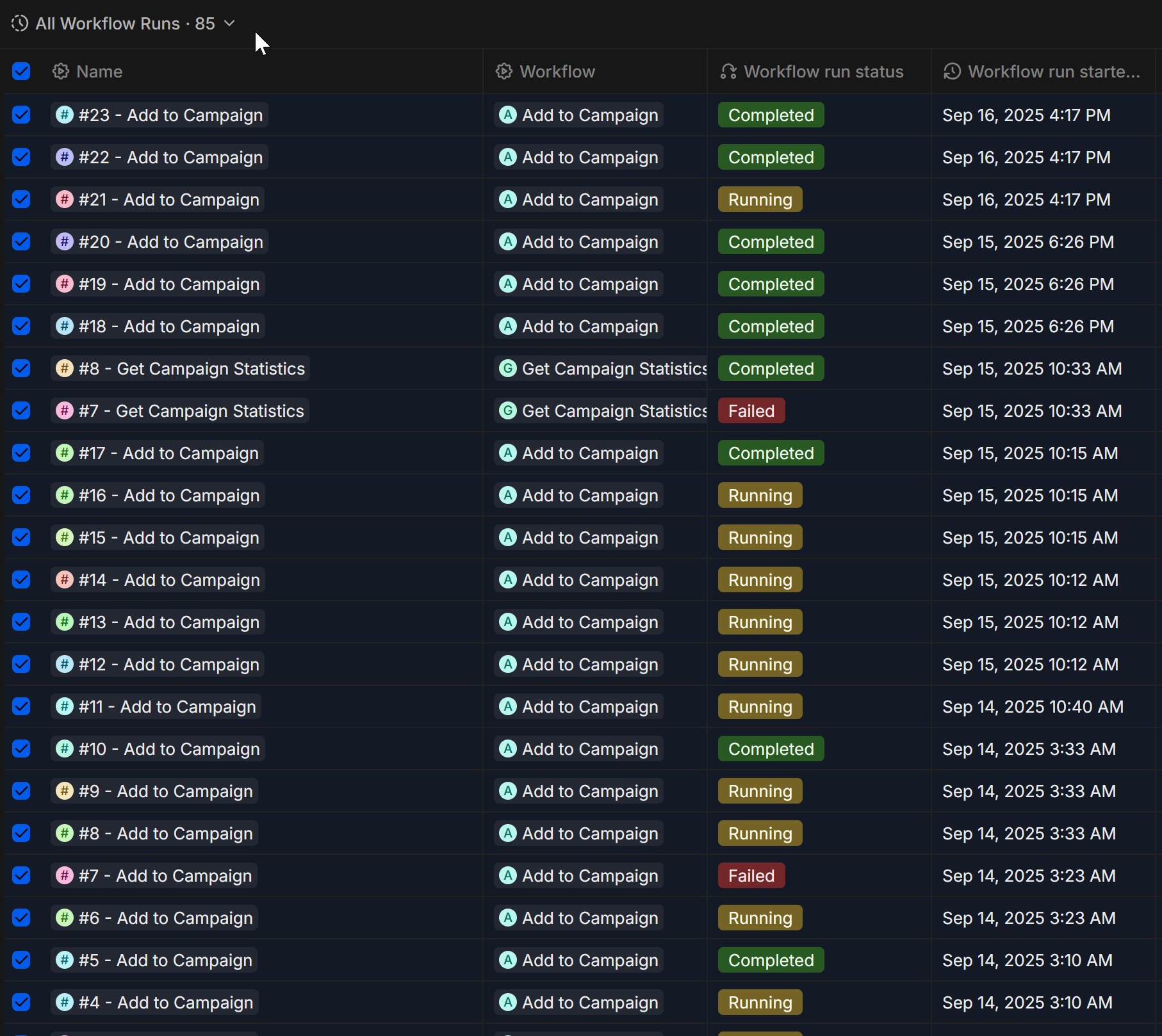This screenshot has height=1036, width=1162.
Task: Click the hash icon of run #12
Action: coord(65,664)
